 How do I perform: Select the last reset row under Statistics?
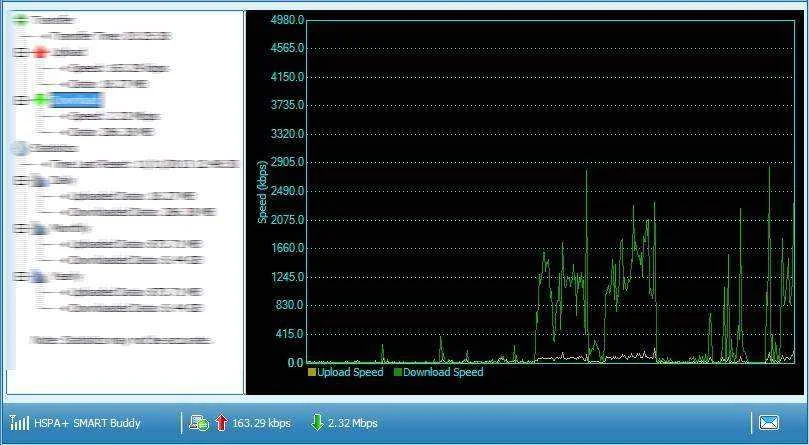144,164
